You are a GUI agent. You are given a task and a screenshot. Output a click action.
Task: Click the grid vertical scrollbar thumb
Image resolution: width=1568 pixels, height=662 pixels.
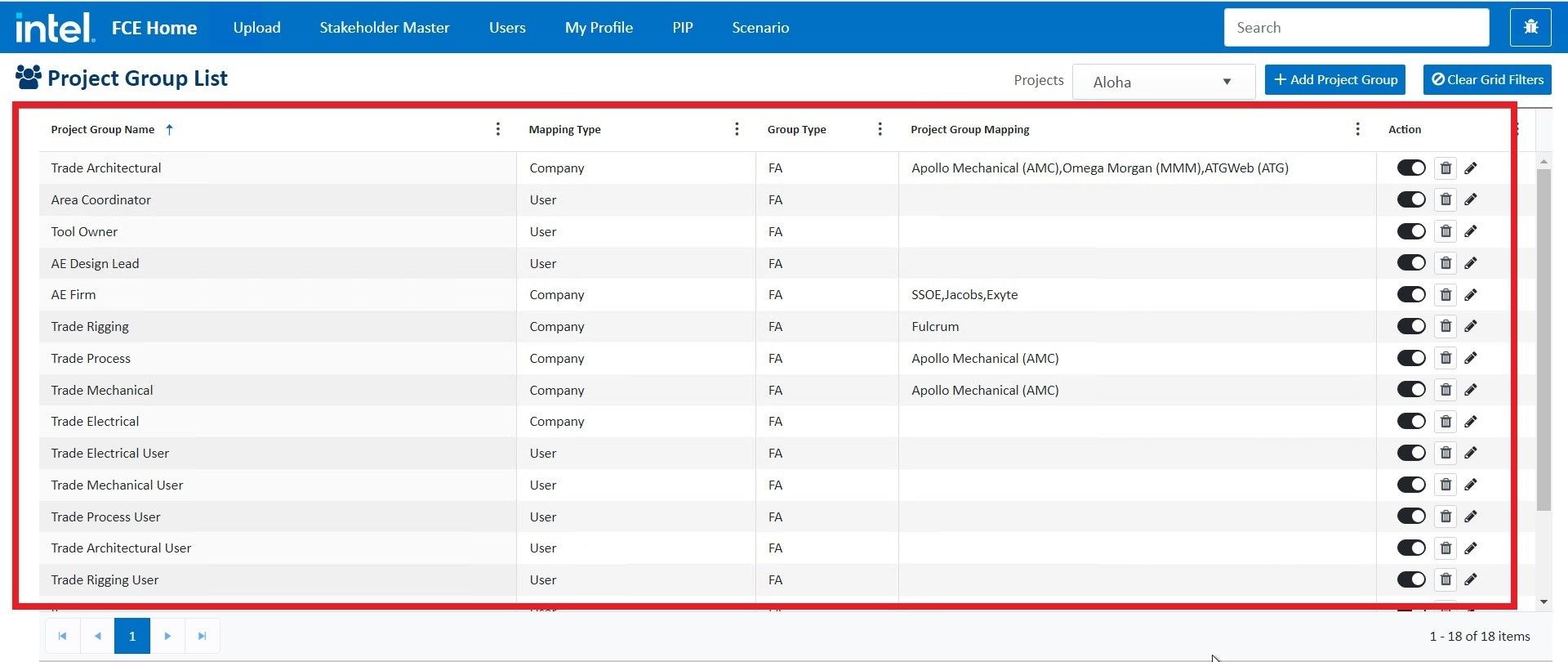click(x=1543, y=339)
